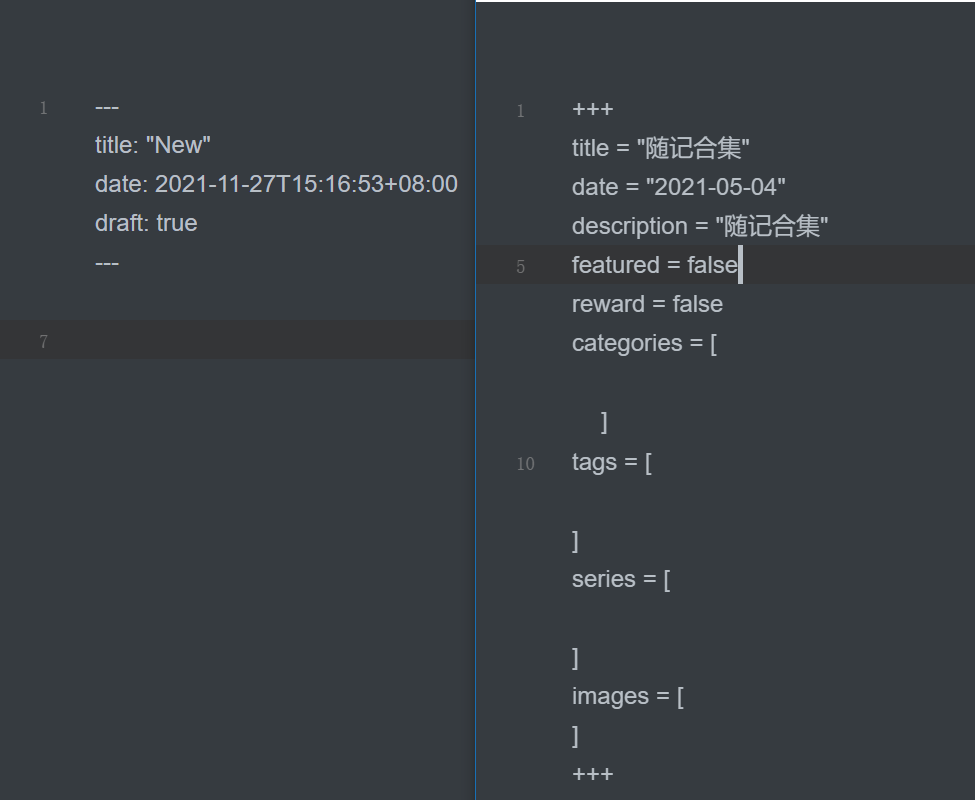Click the "reward = false" line
The image size is (975, 800).
tap(647, 305)
